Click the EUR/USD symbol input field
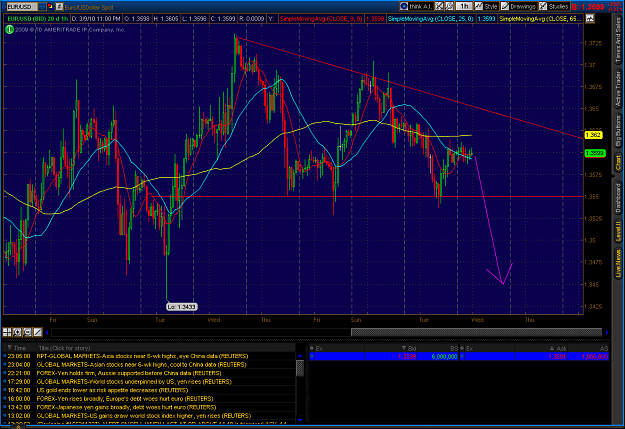This screenshot has width=625, height=429. pos(22,7)
